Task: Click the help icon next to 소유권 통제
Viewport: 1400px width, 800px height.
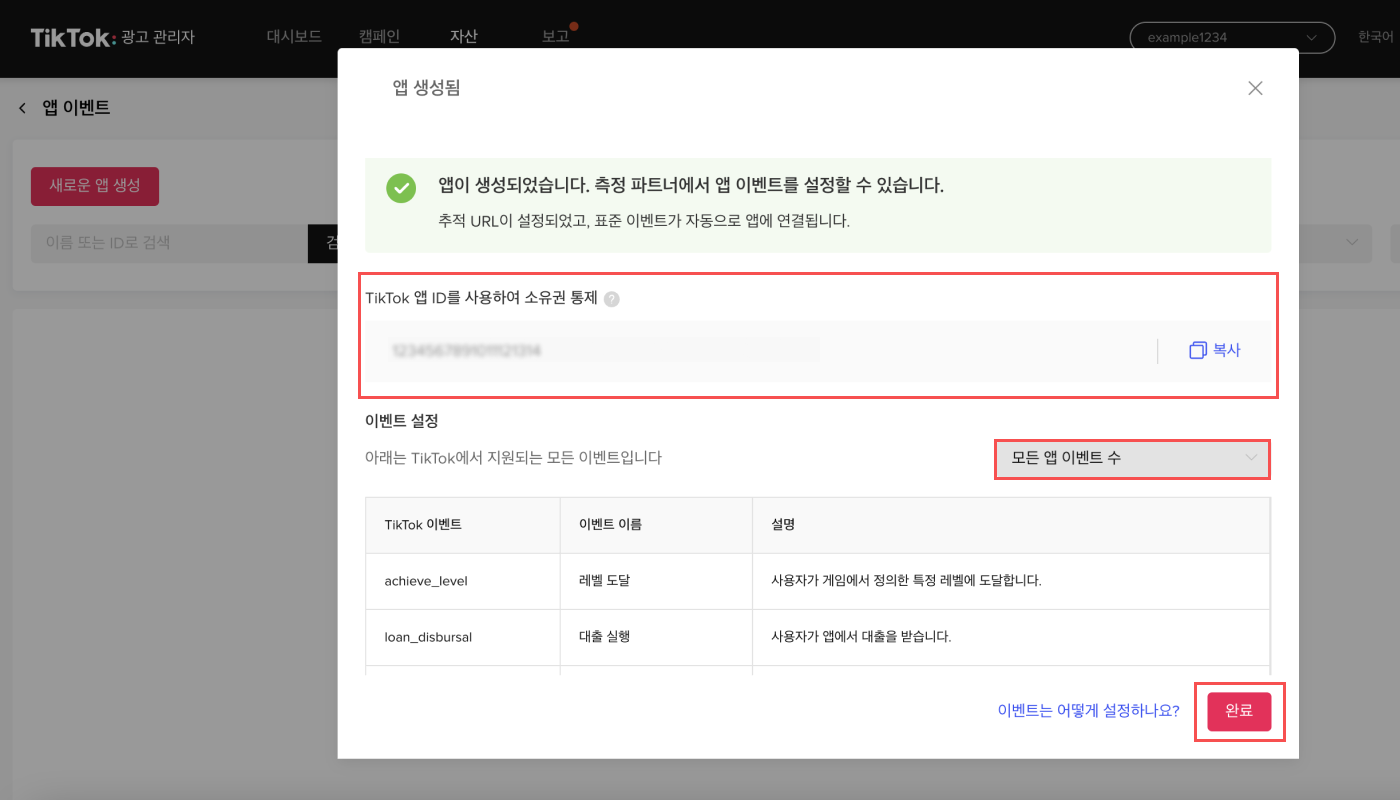Action: click(612, 298)
